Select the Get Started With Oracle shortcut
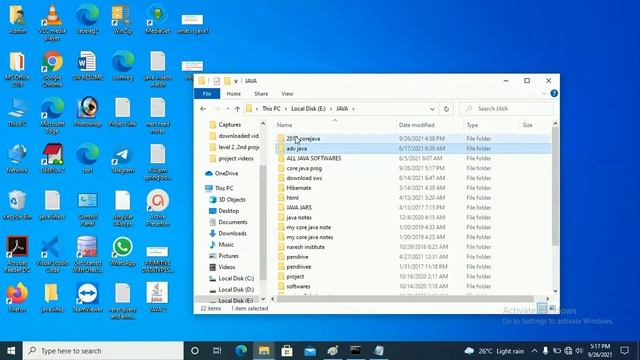 click(x=87, y=255)
